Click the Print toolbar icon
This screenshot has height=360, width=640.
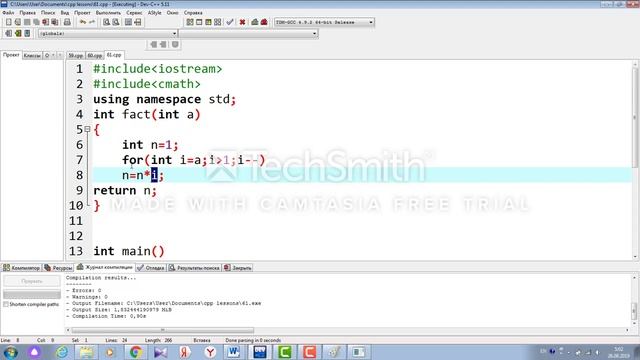tap(67, 22)
